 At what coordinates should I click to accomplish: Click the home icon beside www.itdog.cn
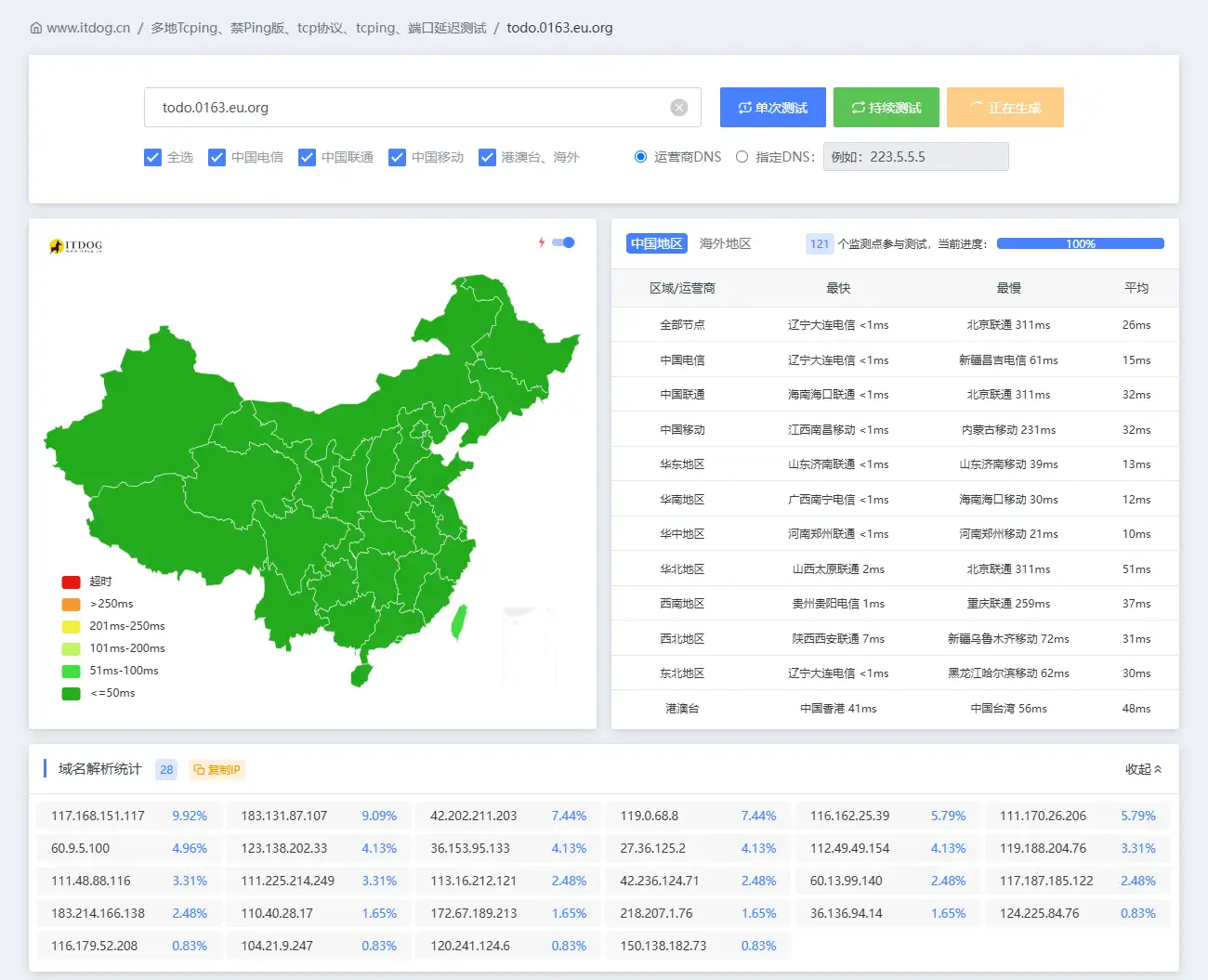click(x=36, y=28)
